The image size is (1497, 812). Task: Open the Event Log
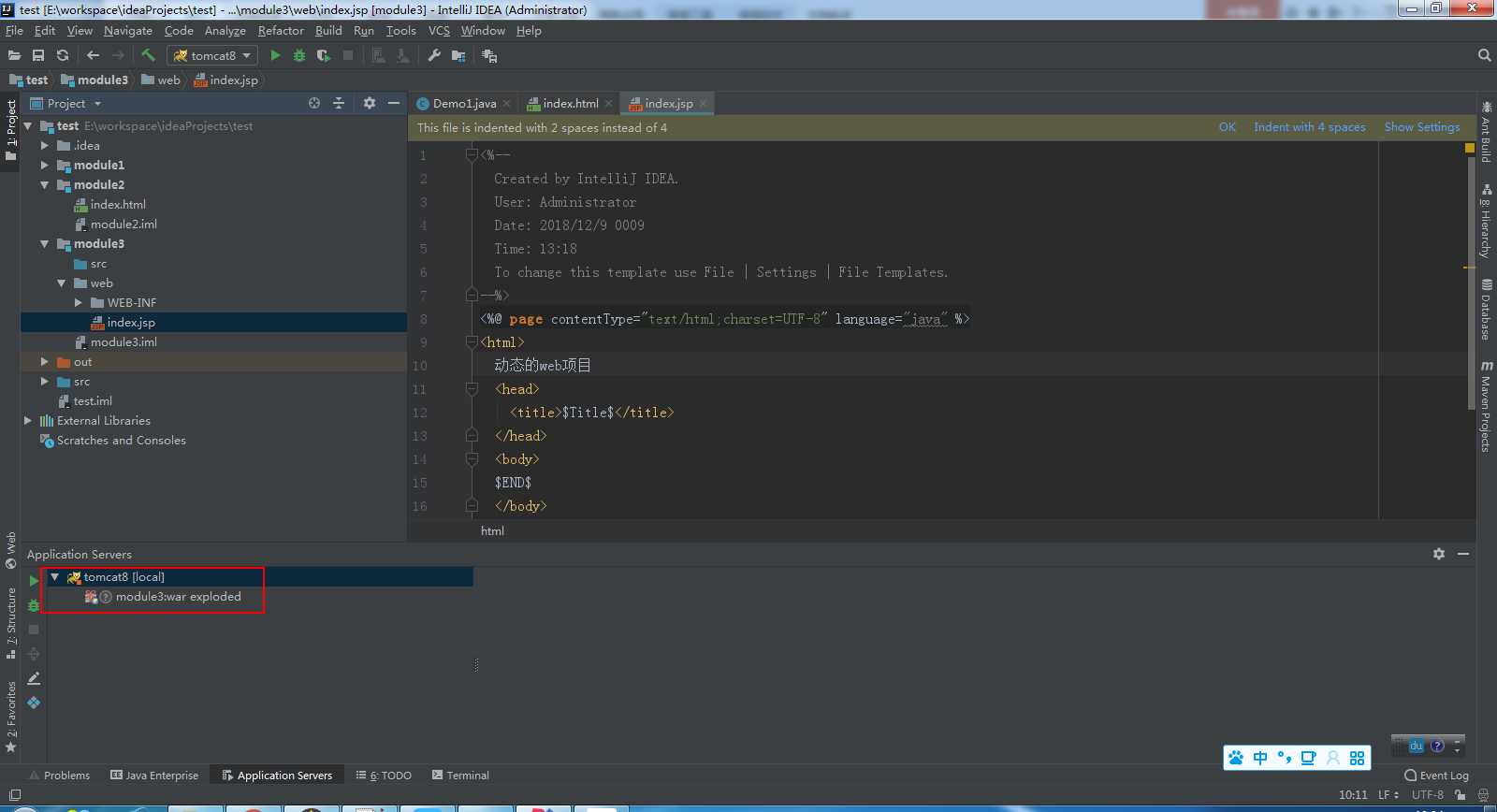point(1436,775)
